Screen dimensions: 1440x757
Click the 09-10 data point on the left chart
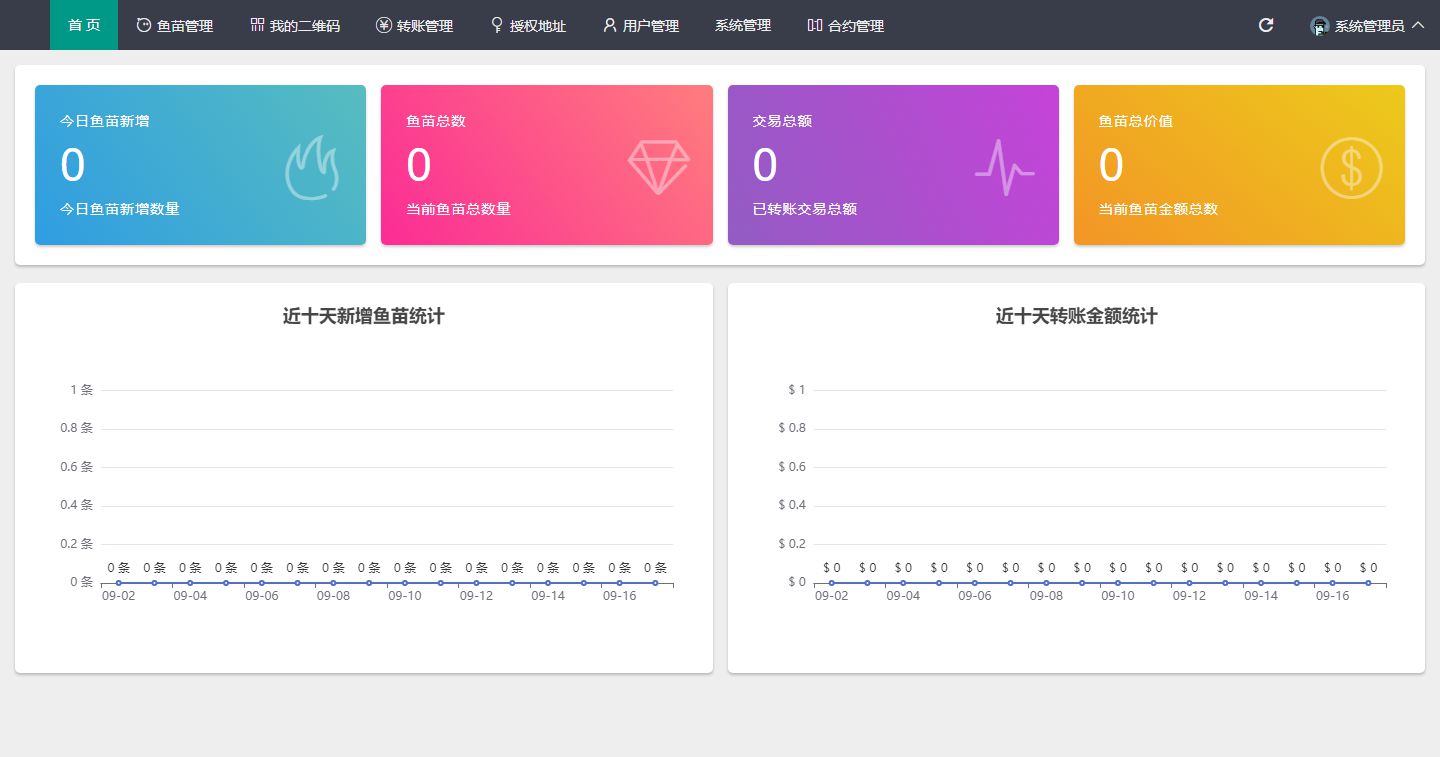coord(405,580)
